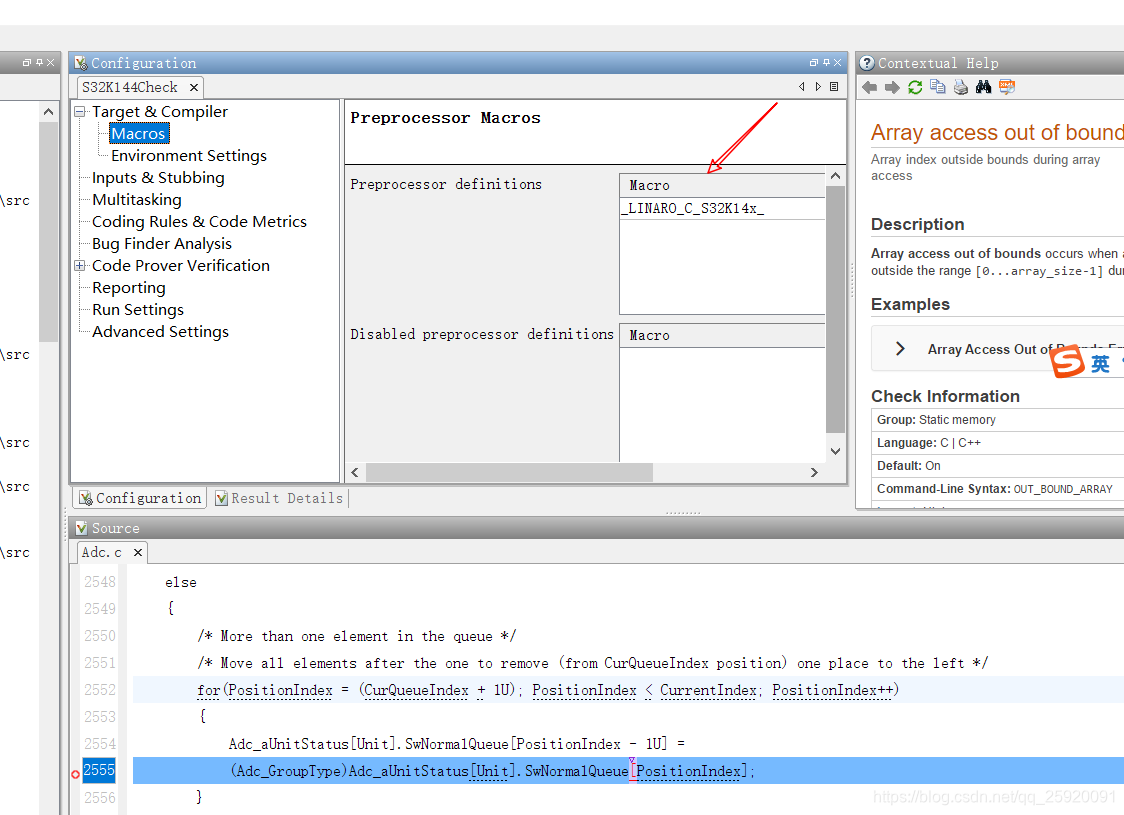This screenshot has height=815, width=1124.
Task: Print the Contextual Help page
Action: click(x=961, y=87)
